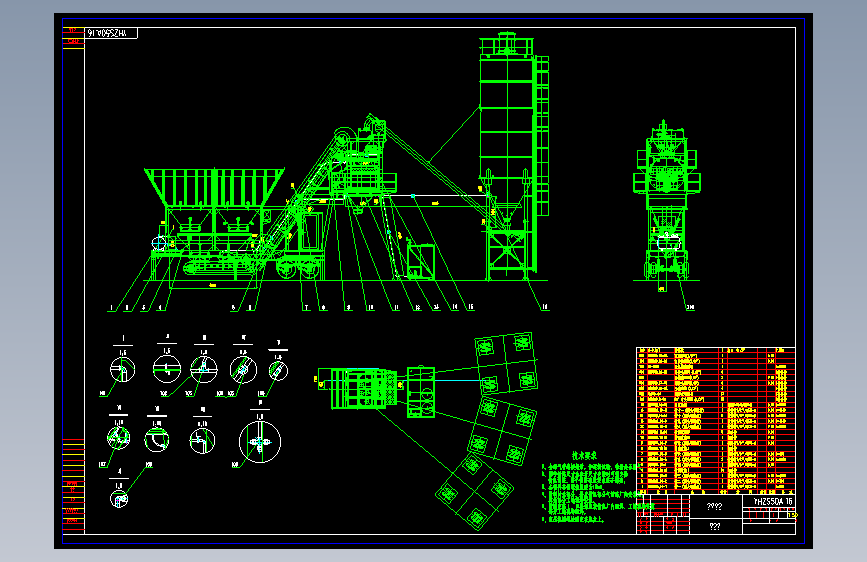Select the control cabin box beside the silo base

pos(421,261)
